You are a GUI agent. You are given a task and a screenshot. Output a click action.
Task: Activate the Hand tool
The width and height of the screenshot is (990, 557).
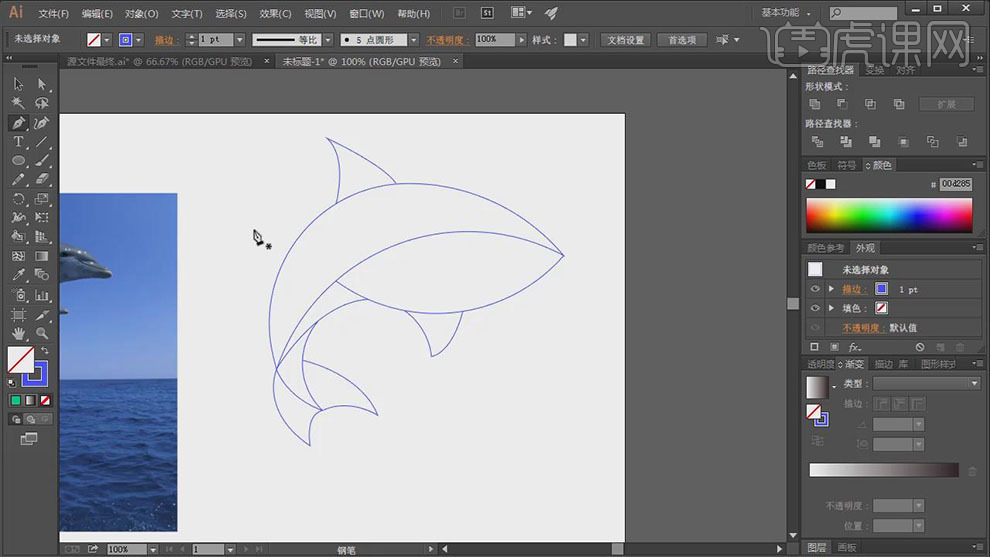click(x=18, y=333)
